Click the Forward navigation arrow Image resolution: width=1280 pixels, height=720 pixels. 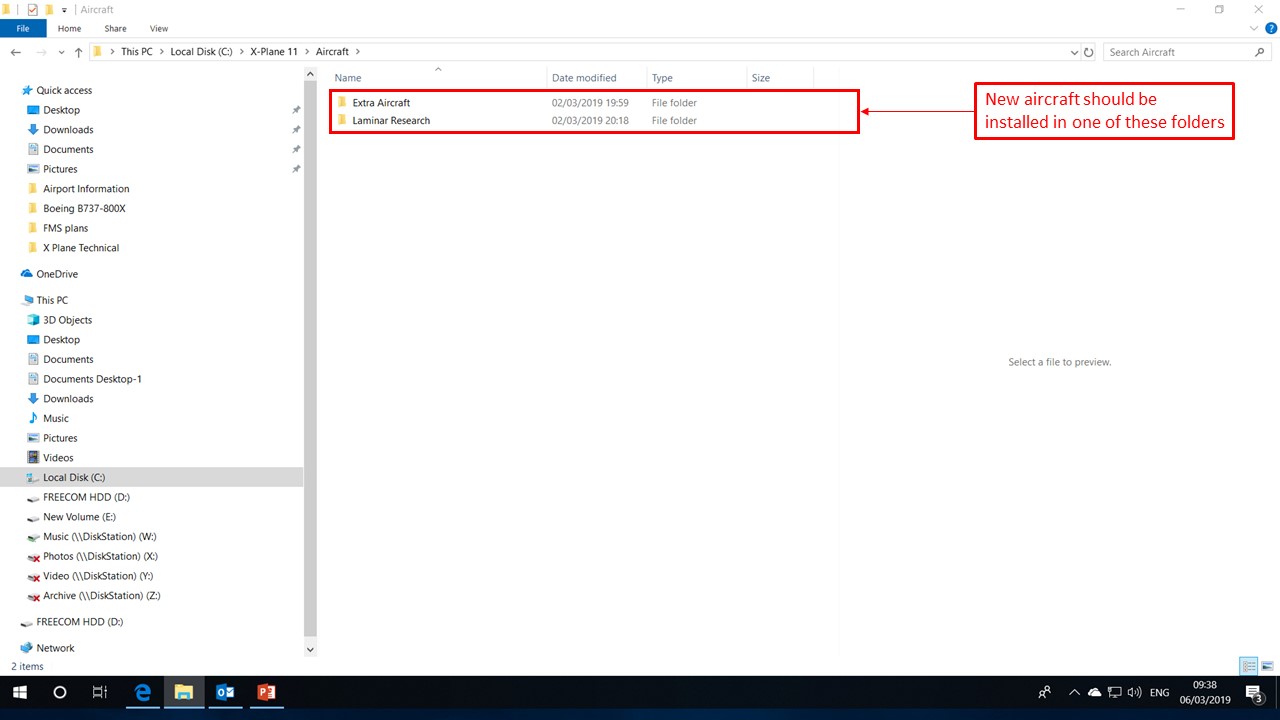point(41,52)
